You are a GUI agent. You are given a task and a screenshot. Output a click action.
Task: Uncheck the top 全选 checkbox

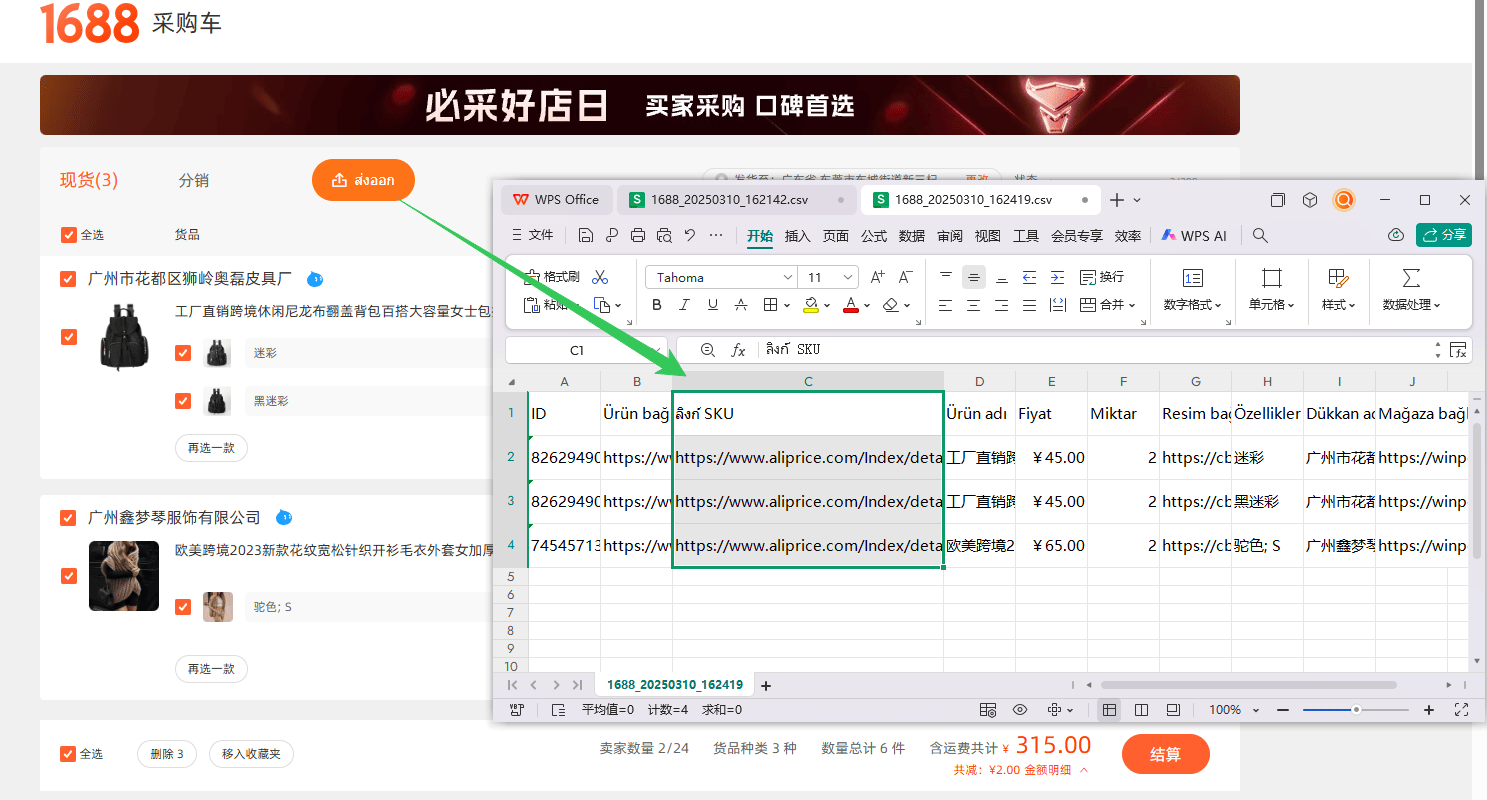click(69, 235)
